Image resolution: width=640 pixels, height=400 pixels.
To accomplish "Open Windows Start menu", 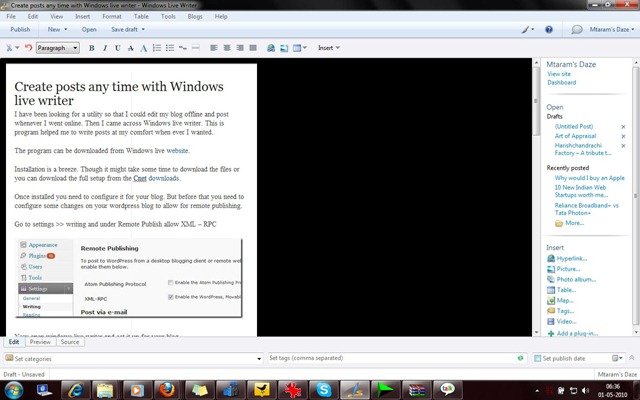I will [14, 390].
